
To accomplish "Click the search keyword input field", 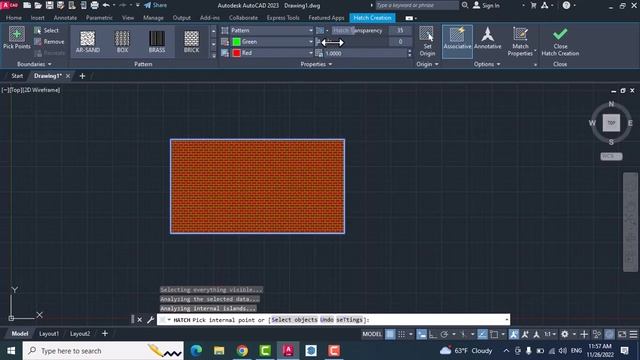I will coord(417,5).
